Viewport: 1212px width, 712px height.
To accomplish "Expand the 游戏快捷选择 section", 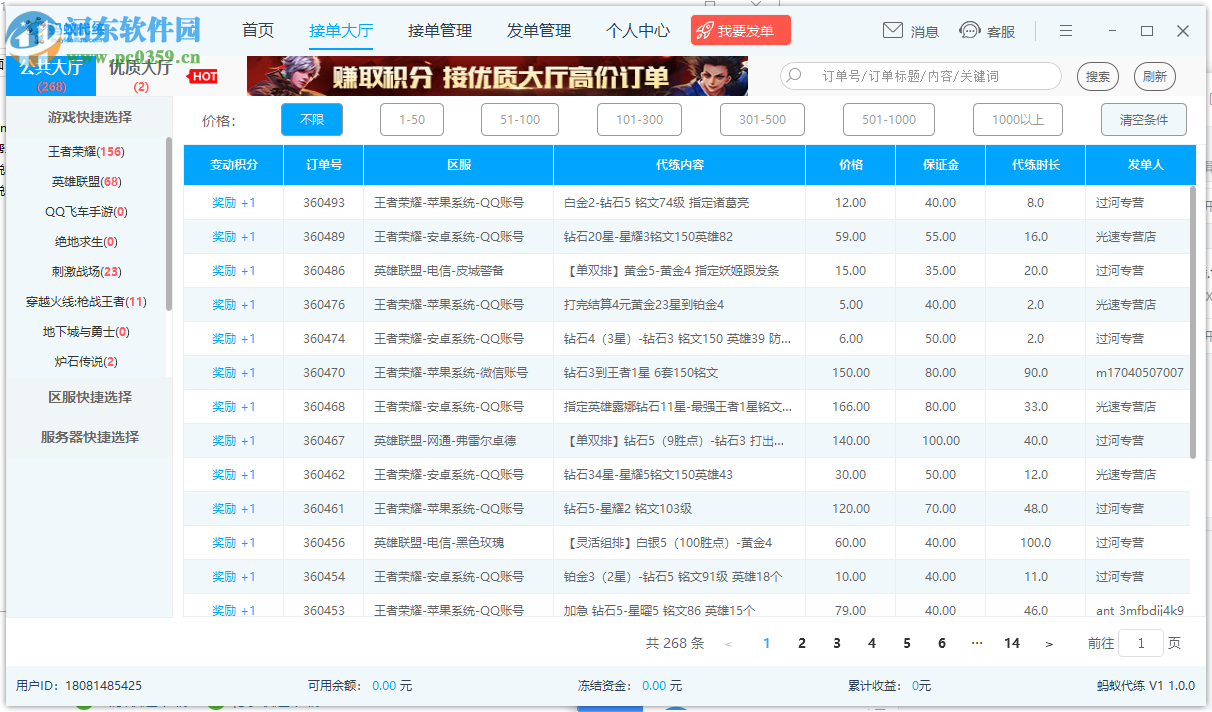I will 88,116.
